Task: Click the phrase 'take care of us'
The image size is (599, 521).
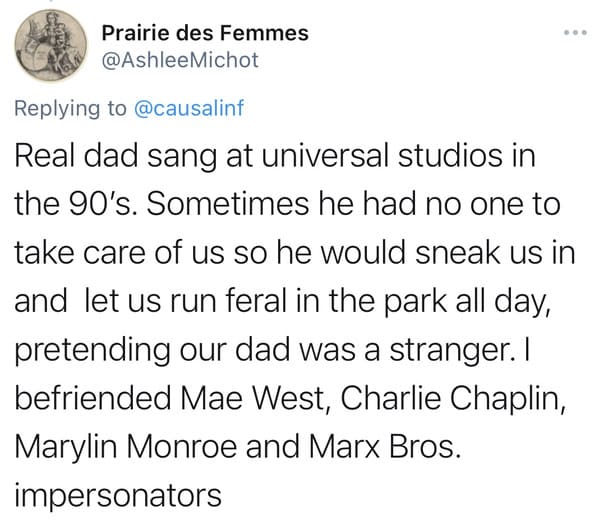Action: (x=119, y=253)
